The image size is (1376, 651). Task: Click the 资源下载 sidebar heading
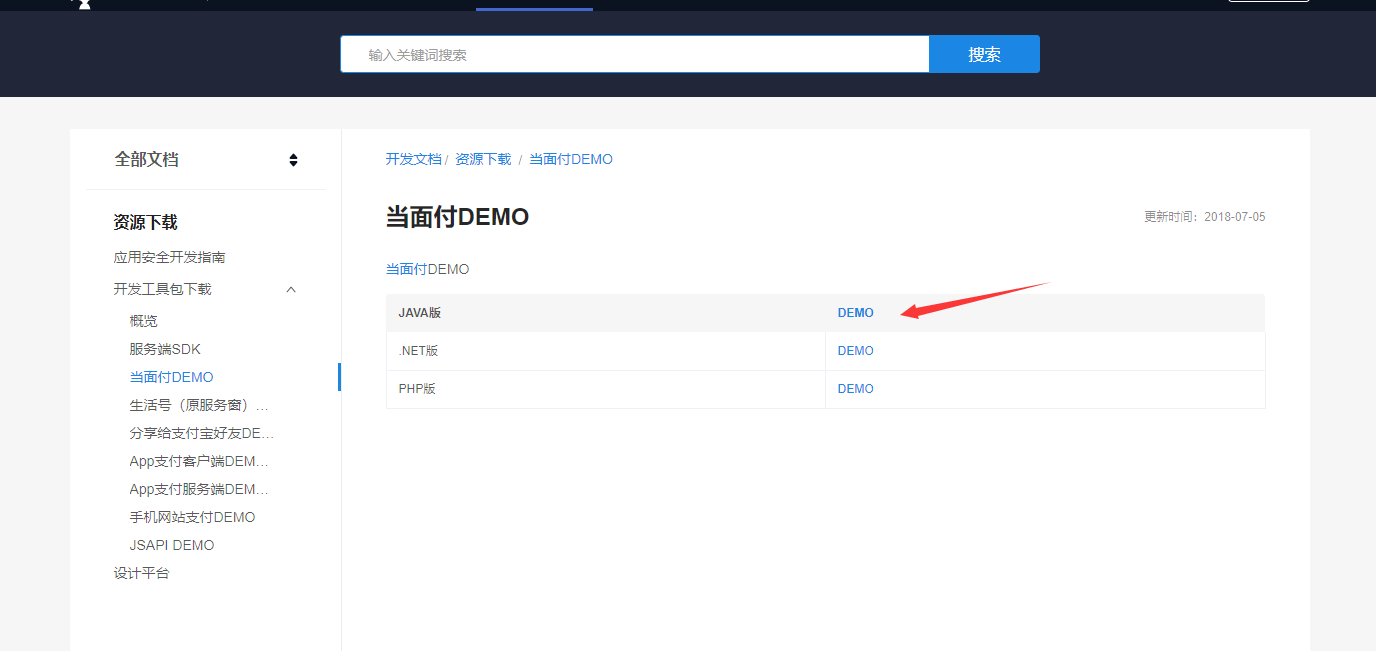point(145,222)
